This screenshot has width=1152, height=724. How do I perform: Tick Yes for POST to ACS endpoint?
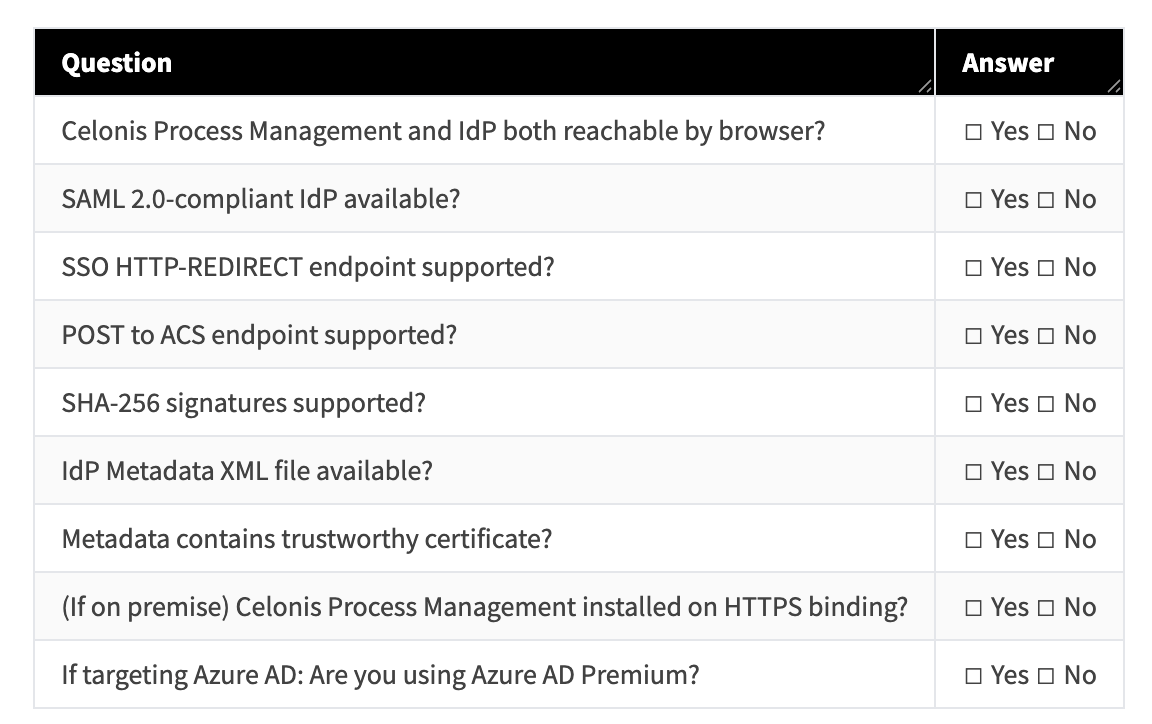(x=974, y=336)
